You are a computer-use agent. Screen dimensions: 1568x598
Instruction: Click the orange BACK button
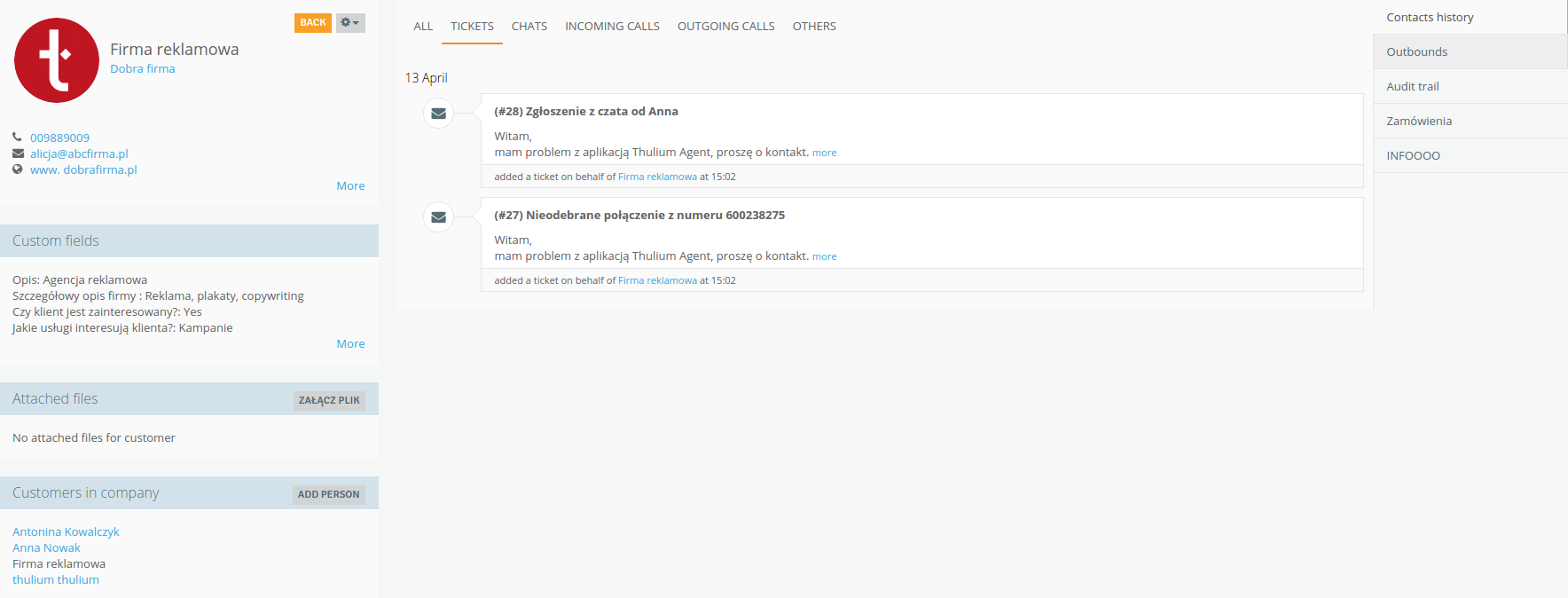[x=313, y=22]
